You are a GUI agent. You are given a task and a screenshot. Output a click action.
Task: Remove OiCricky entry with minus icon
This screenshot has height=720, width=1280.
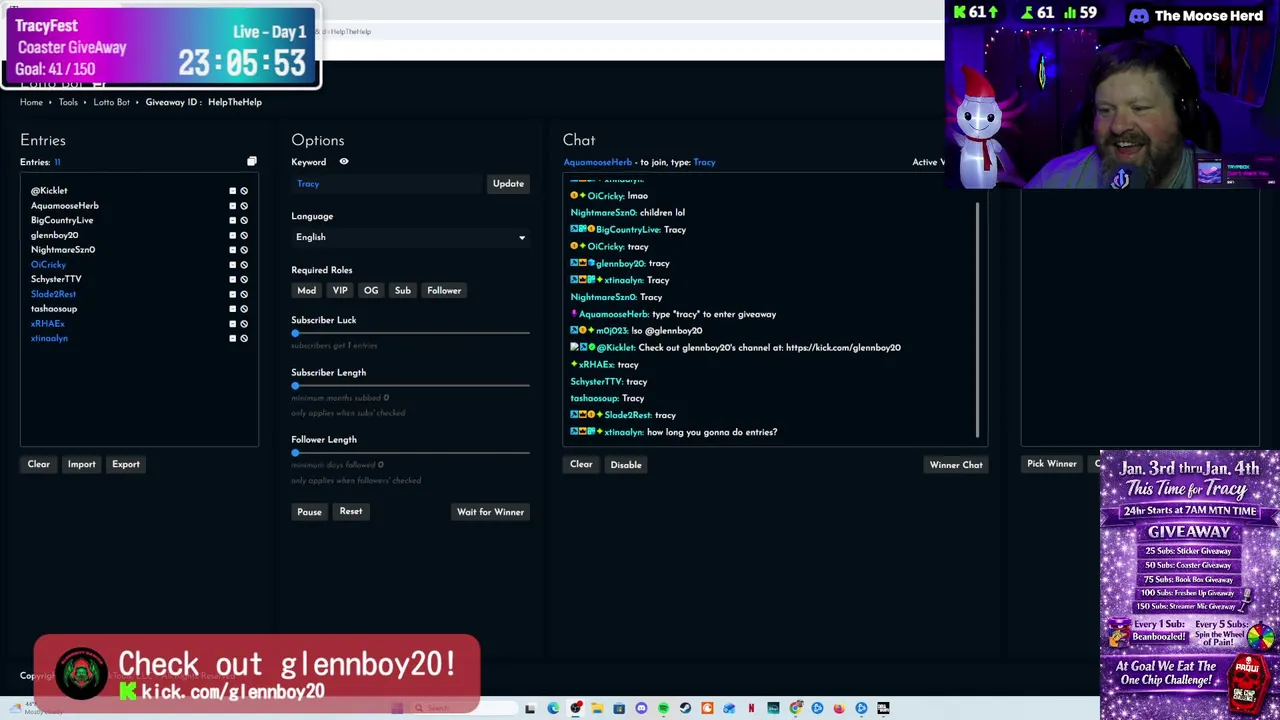233,265
